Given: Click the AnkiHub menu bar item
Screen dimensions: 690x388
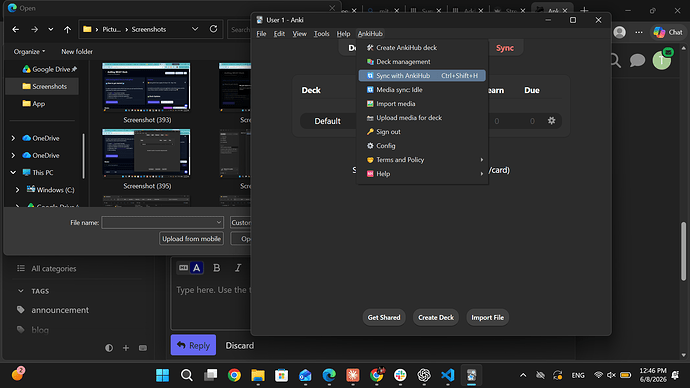Looking at the screenshot, I should tap(370, 34).
